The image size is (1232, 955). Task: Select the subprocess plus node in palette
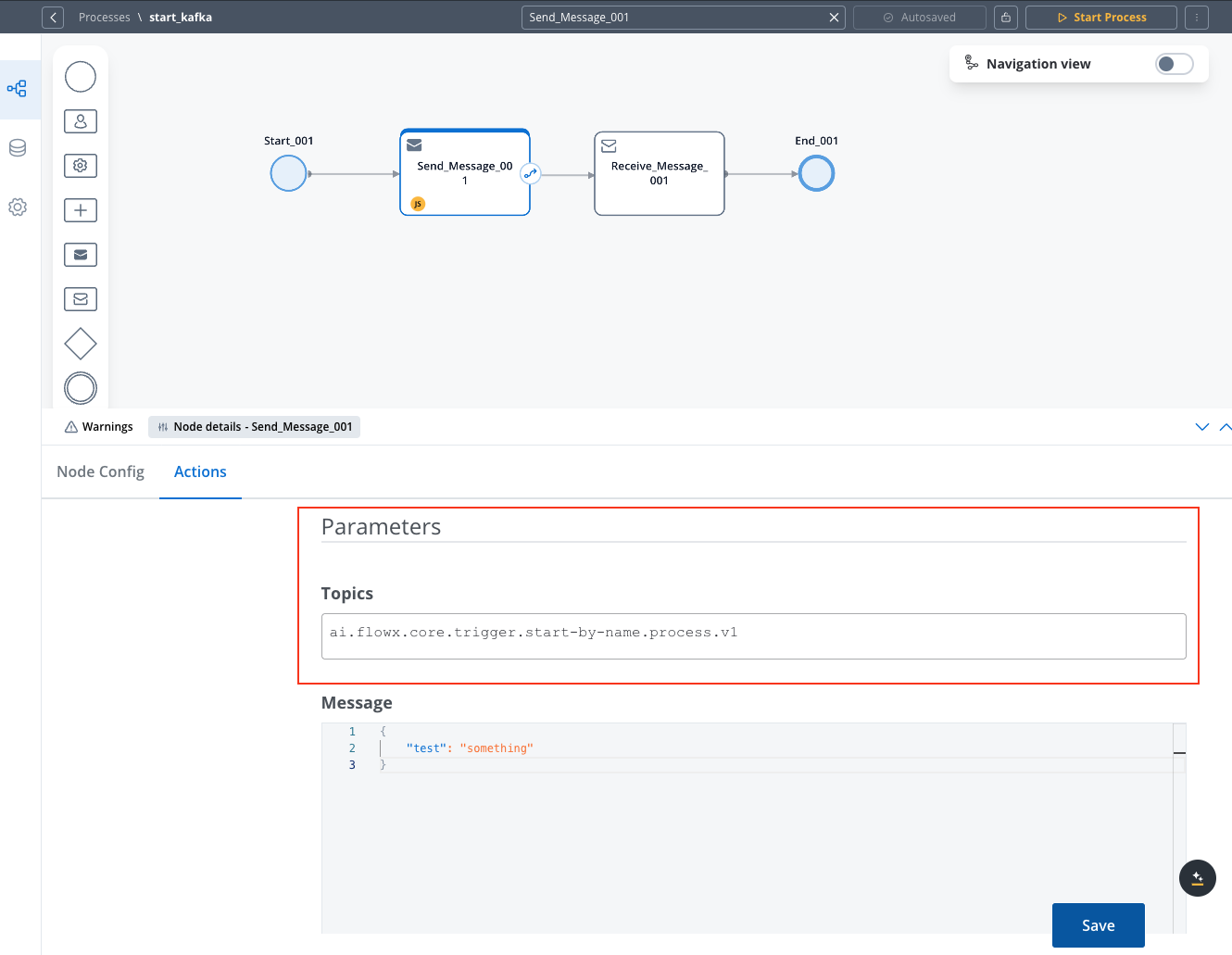pyautogui.click(x=81, y=210)
